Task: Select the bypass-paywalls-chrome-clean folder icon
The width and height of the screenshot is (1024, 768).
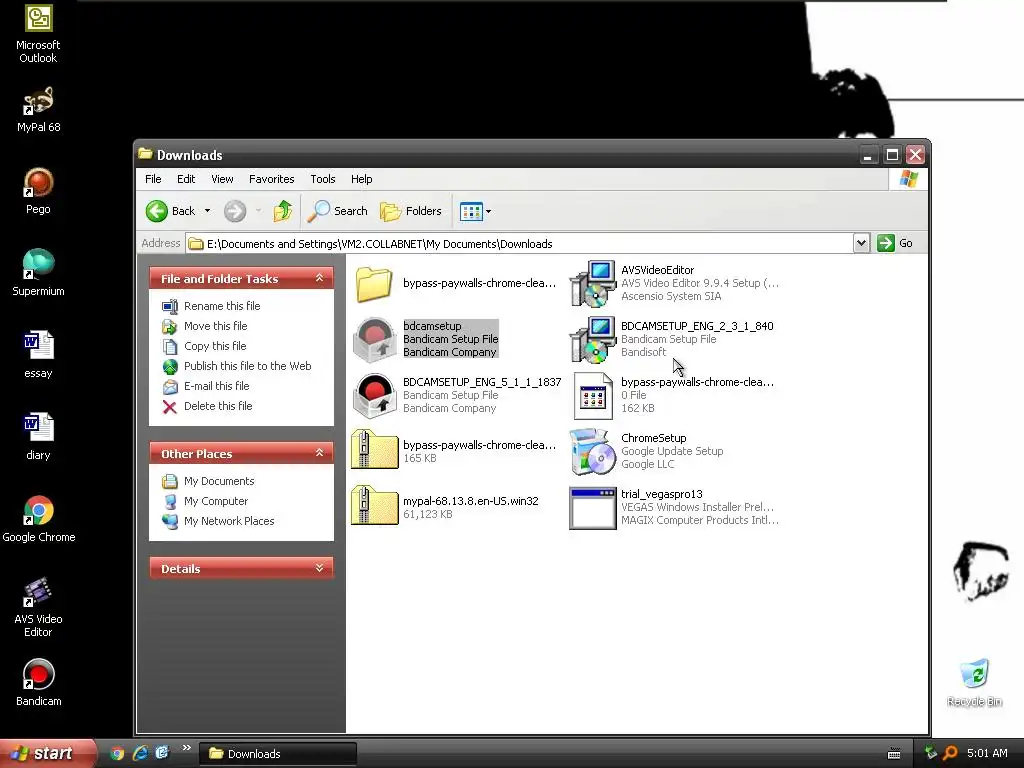Action: (x=374, y=283)
